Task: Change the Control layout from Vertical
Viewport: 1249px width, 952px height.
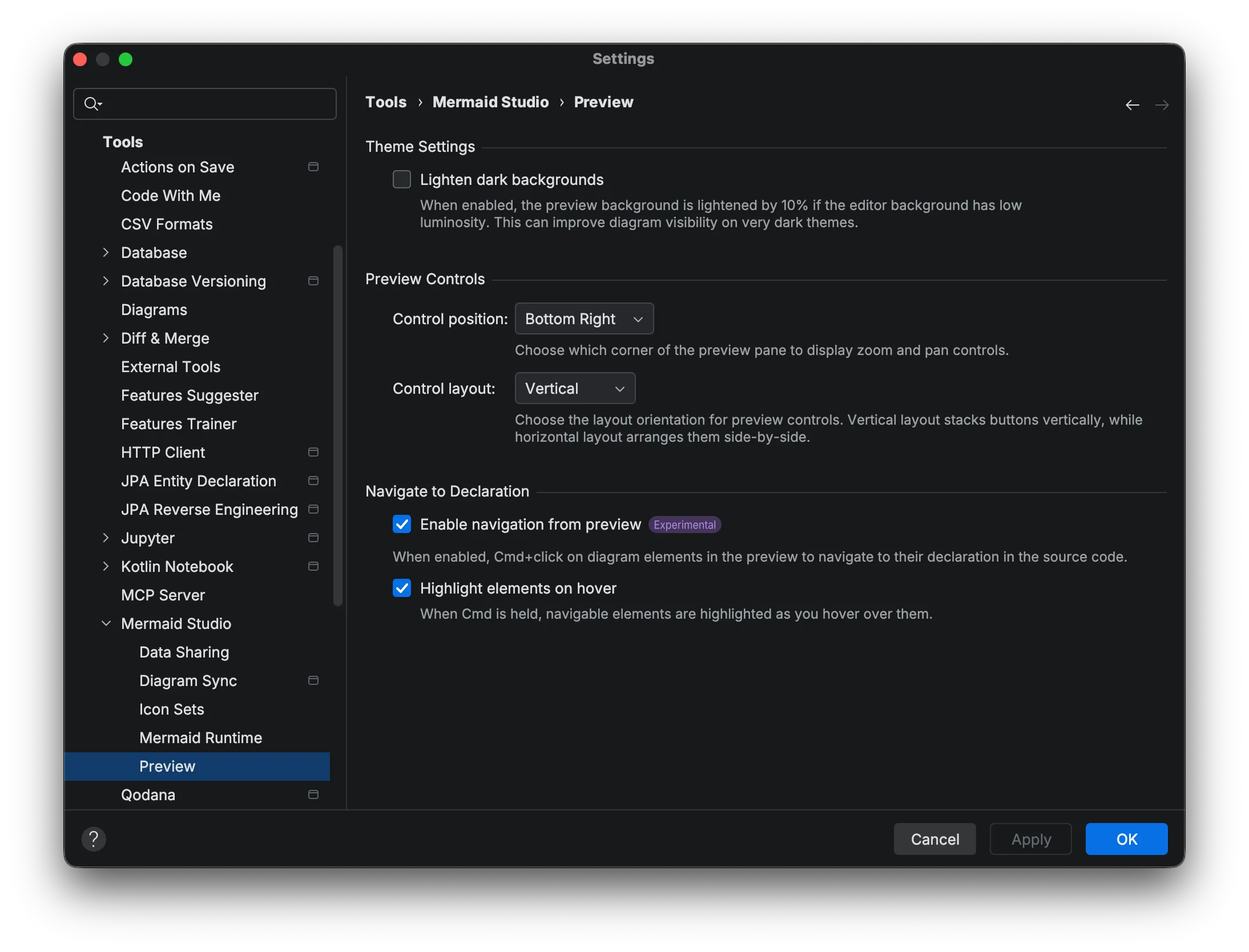Action: [x=574, y=388]
